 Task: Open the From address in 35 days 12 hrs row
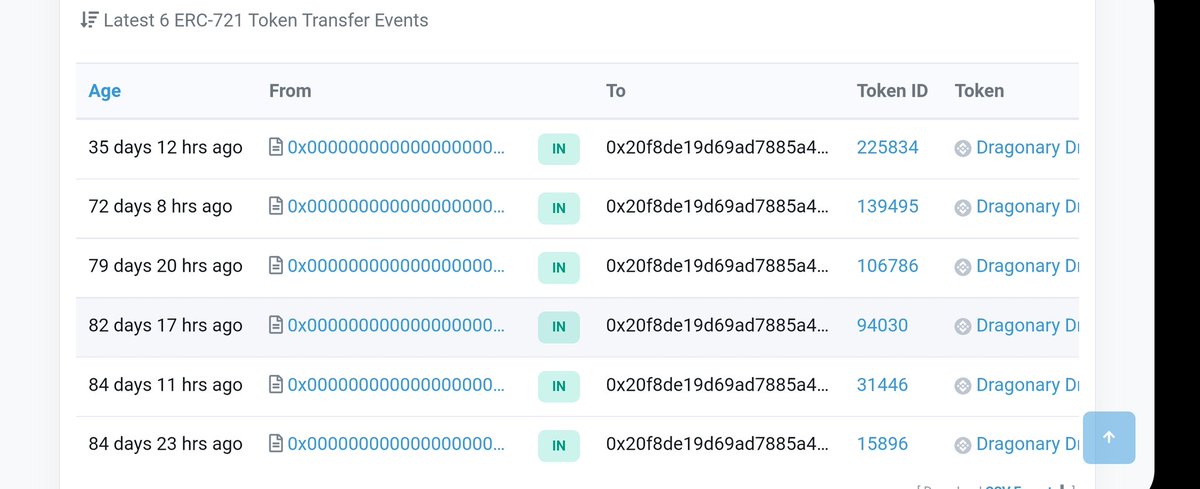coord(396,148)
